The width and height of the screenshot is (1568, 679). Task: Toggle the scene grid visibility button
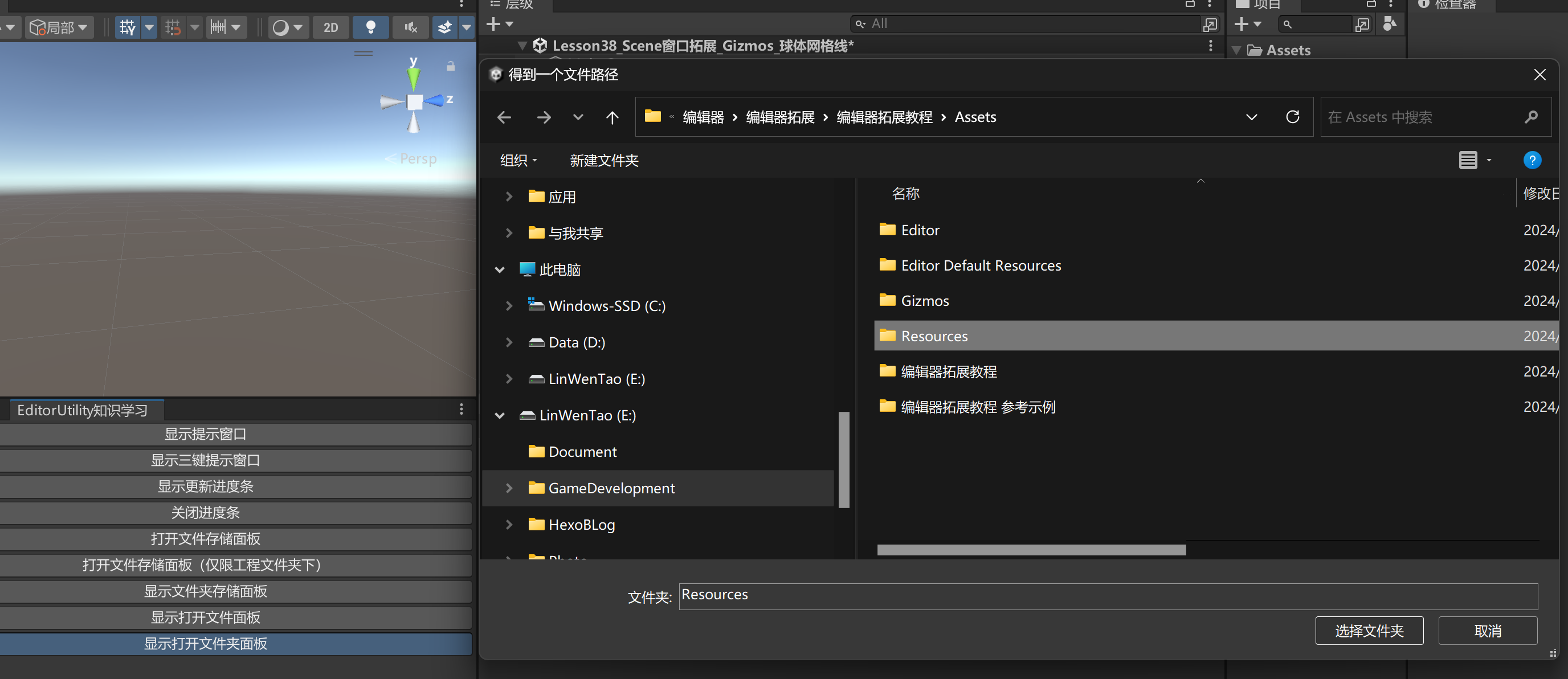point(127,27)
